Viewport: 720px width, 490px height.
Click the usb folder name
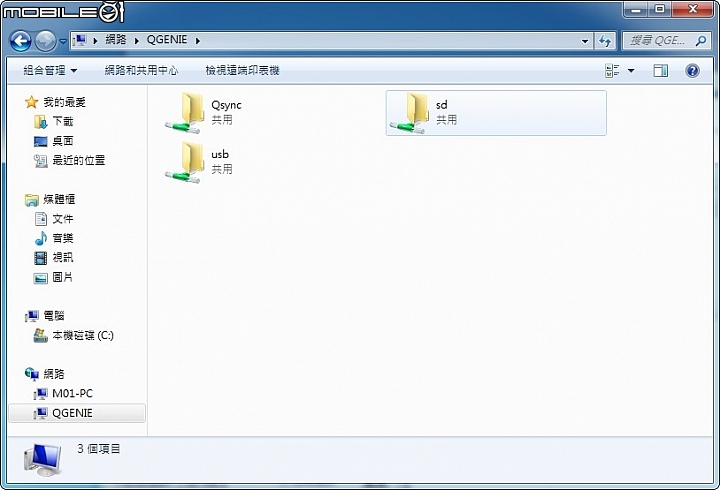220,154
